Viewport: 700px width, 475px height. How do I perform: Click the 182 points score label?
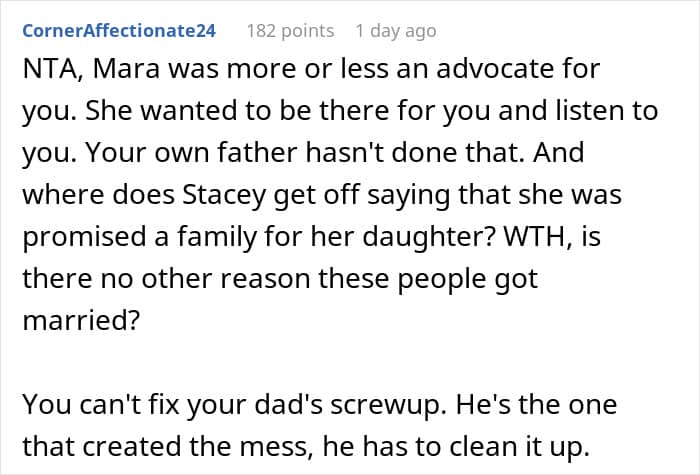coord(290,31)
